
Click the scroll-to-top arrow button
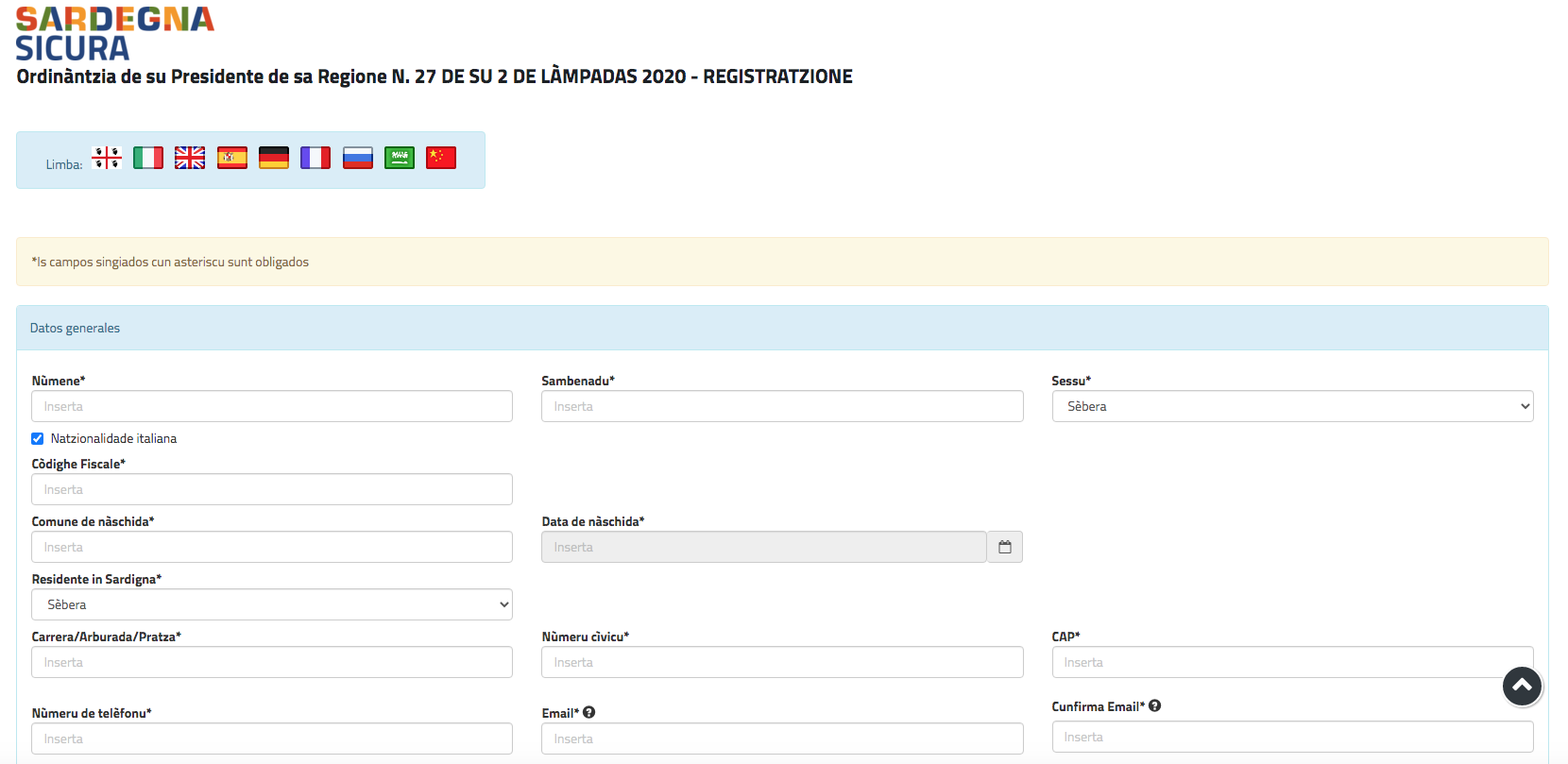(1522, 687)
